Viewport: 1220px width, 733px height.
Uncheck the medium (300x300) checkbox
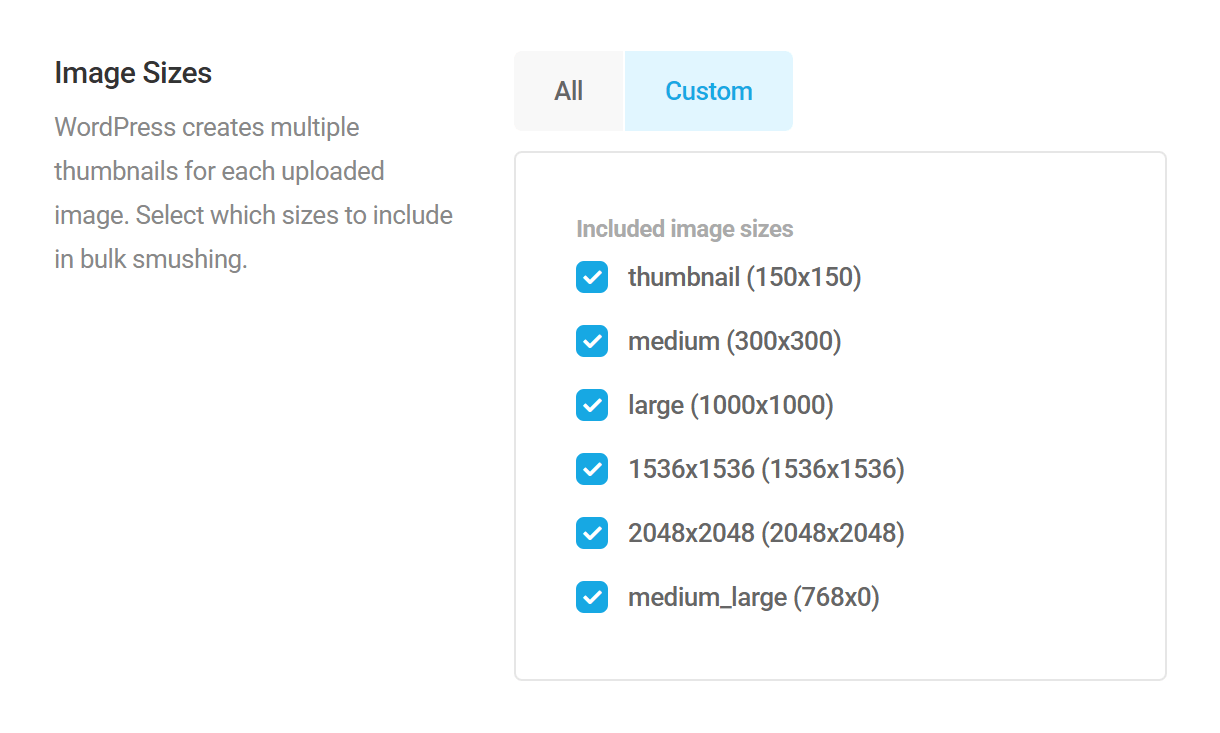592,341
